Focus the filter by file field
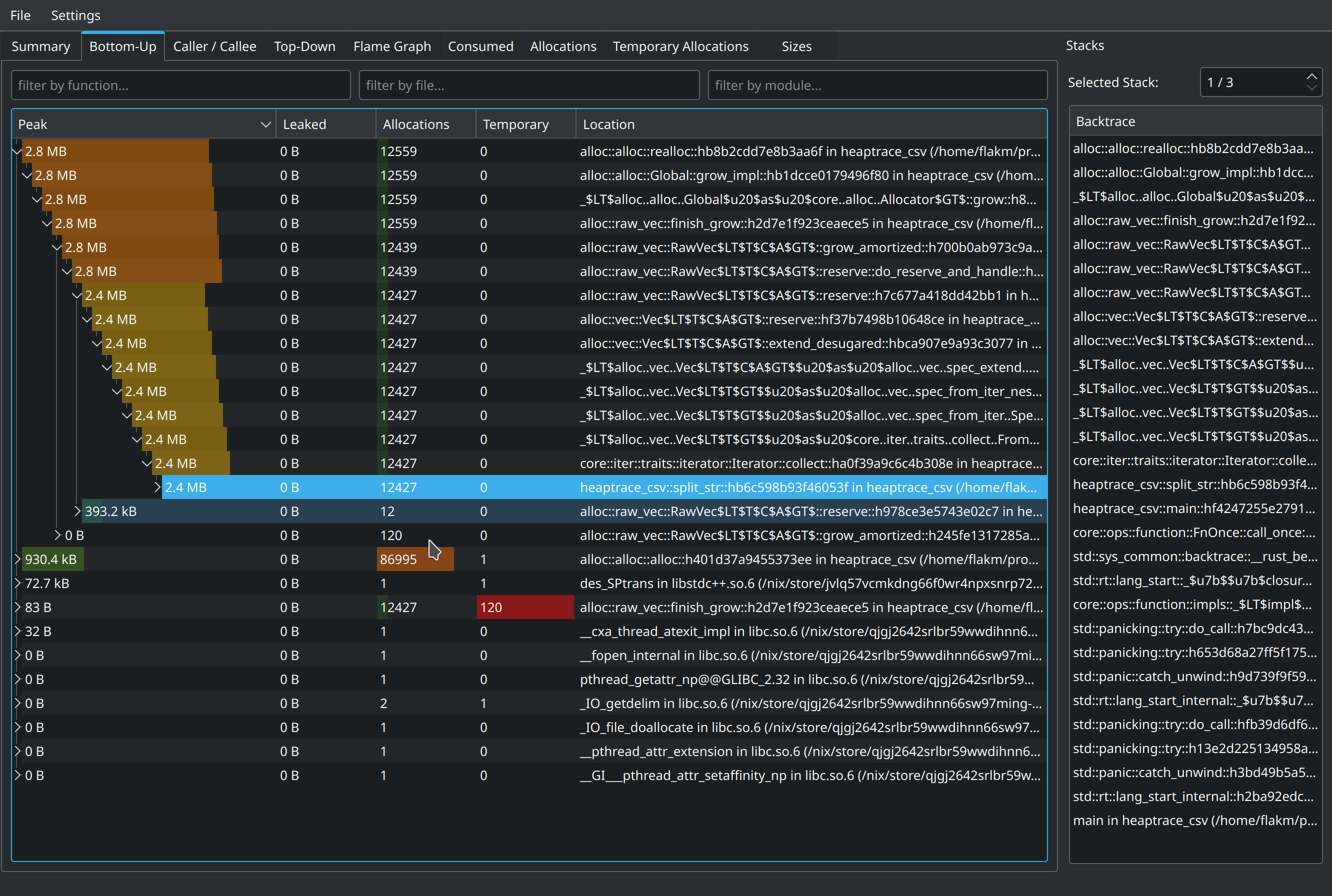1332x896 pixels. 529,85
